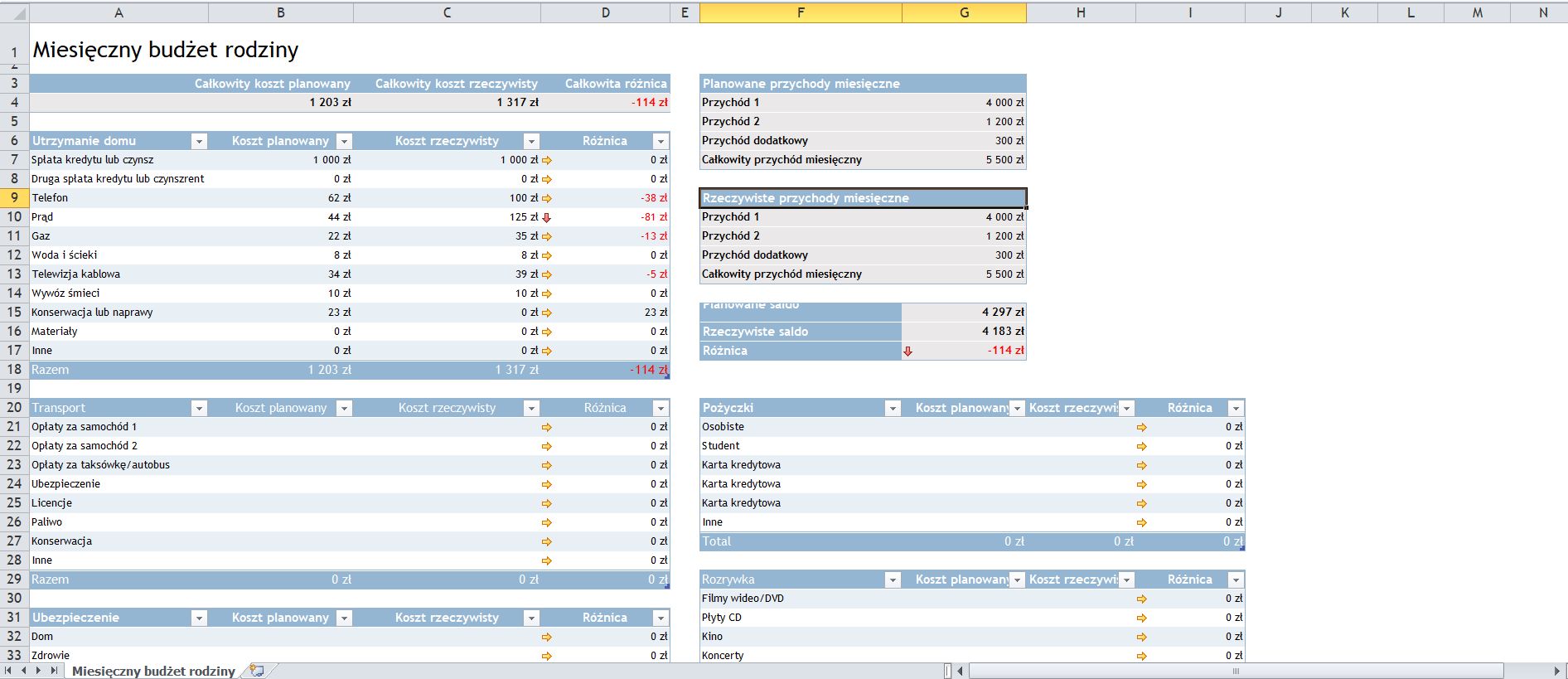Open Różnica filter in Utrzymanie domu table

[661, 141]
